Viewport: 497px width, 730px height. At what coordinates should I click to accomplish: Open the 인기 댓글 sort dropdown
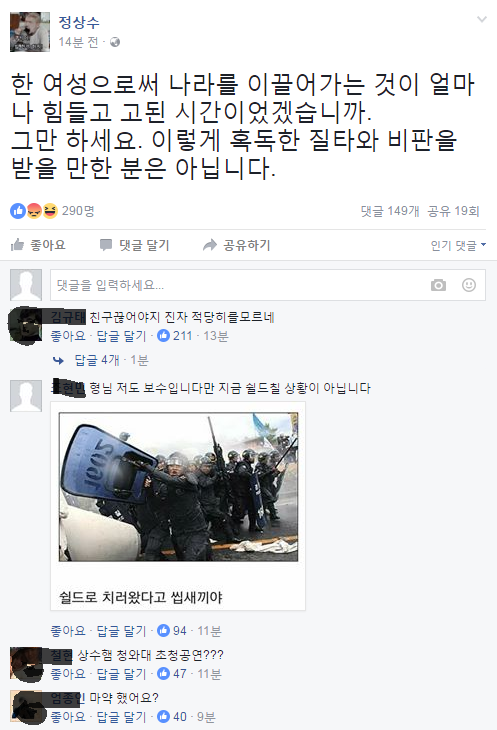[x=458, y=245]
